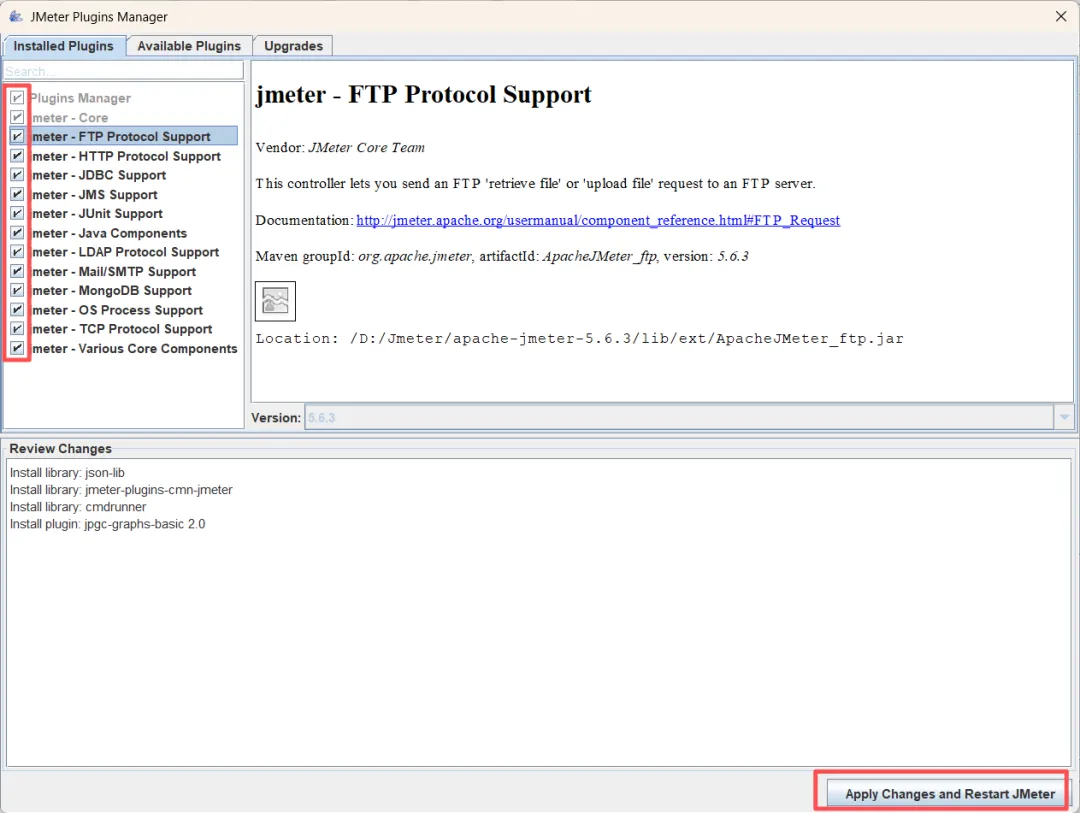Toggle the jmeter - Core checkbox
This screenshot has width=1080, height=813.
17,117
